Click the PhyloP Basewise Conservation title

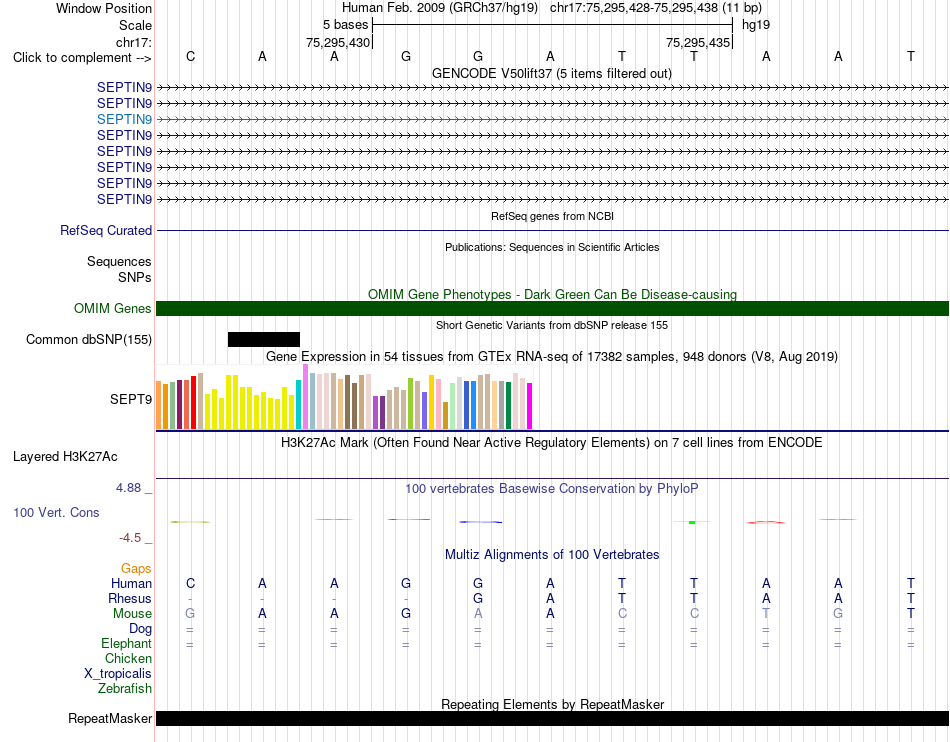click(x=552, y=488)
